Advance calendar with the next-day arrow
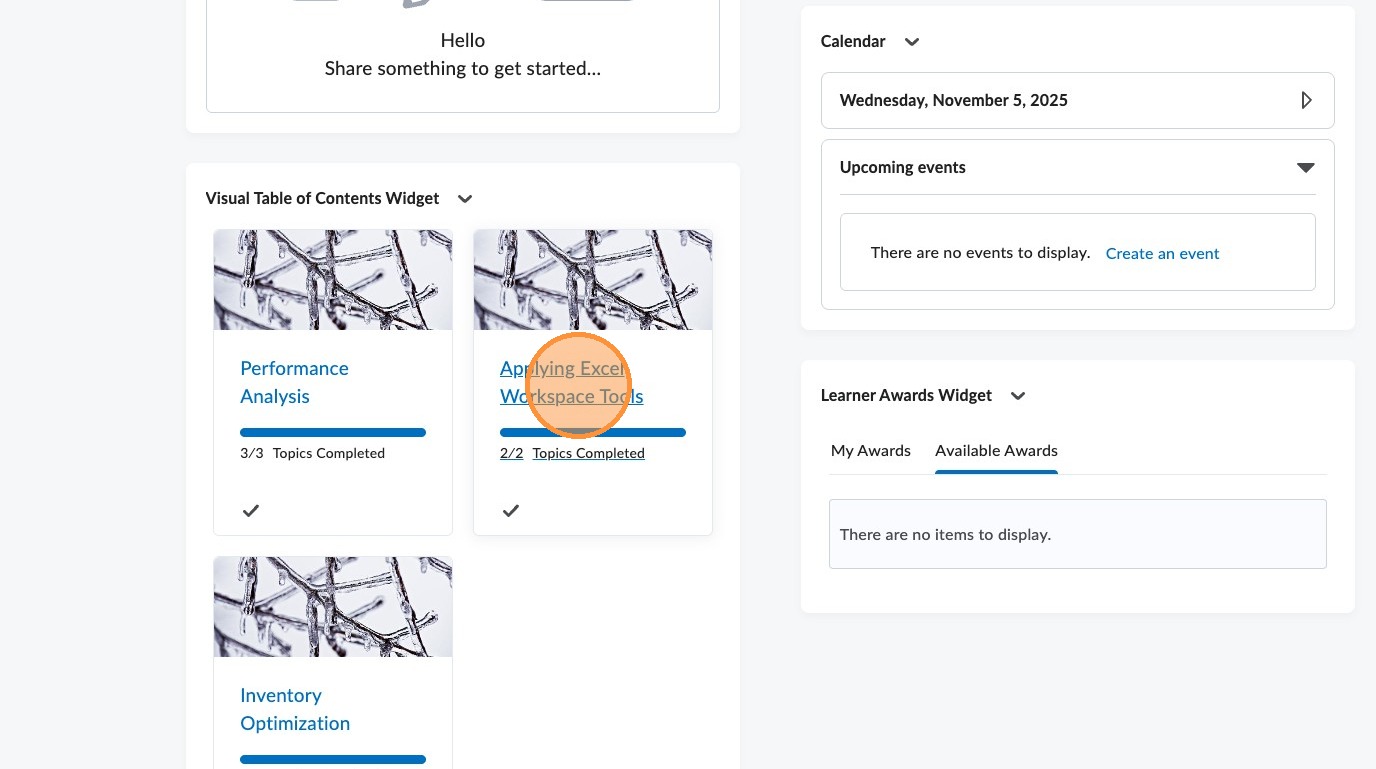 tap(1306, 100)
